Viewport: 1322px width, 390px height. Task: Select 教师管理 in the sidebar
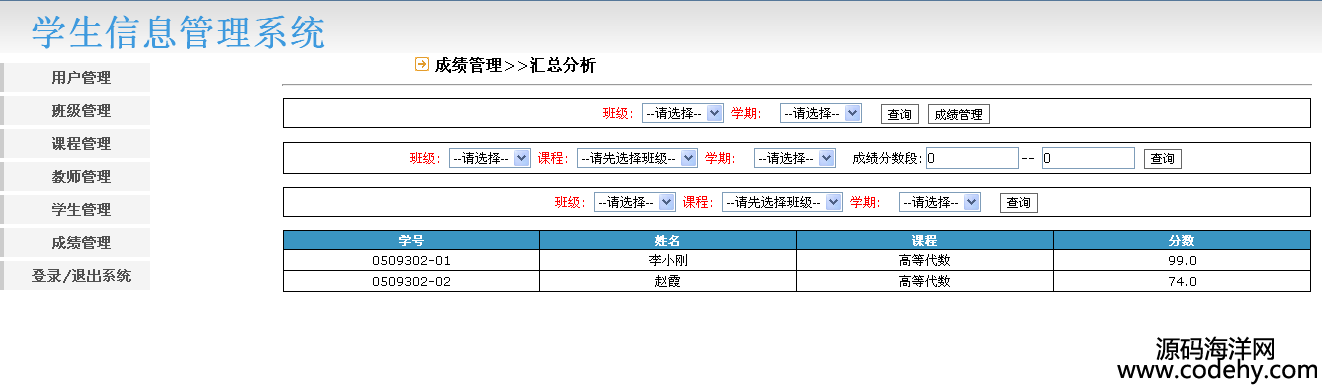pos(81,177)
